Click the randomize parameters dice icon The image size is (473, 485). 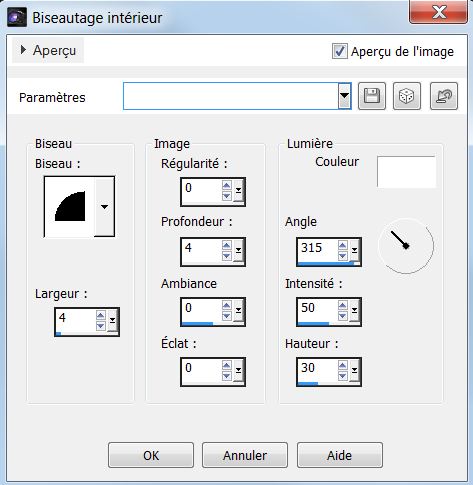[x=407, y=96]
